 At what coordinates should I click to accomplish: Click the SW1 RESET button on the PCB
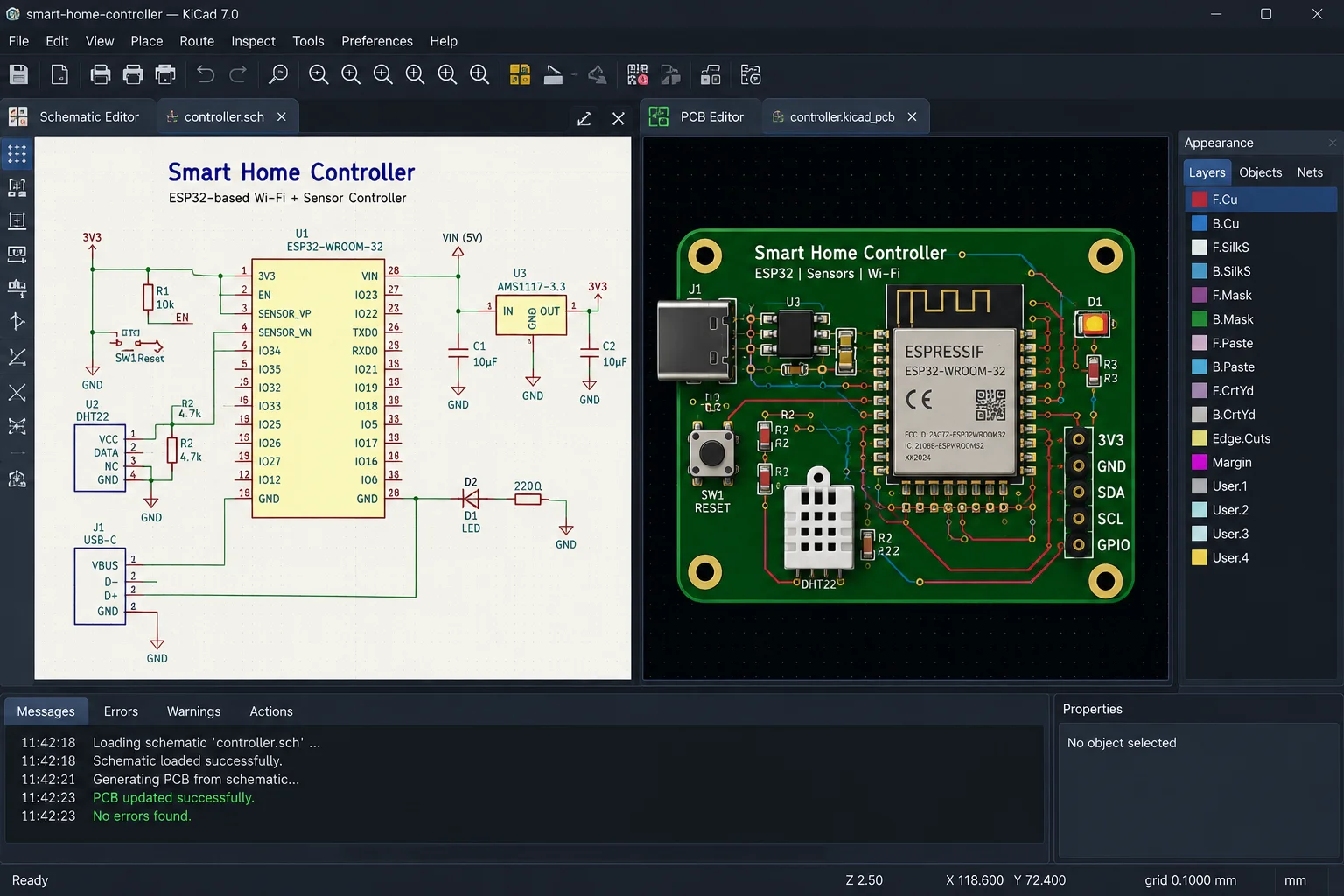click(712, 453)
